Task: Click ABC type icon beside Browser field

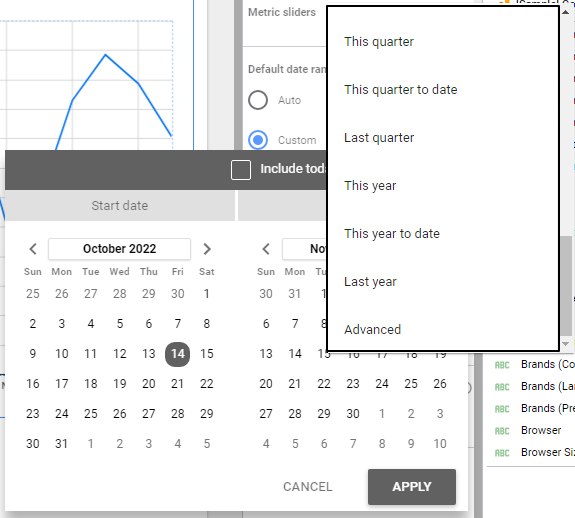Action: pos(502,431)
